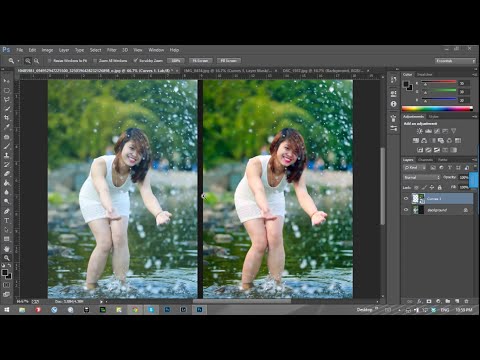
Task: Open the Fill value dropdown
Action: point(464,187)
